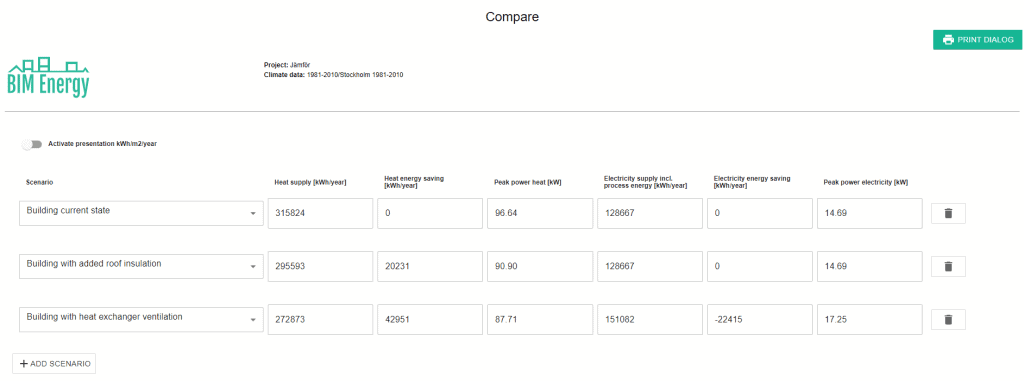Expand the Building current state dropdown
Viewport: 1024px width, 381px height.
[x=141, y=213]
